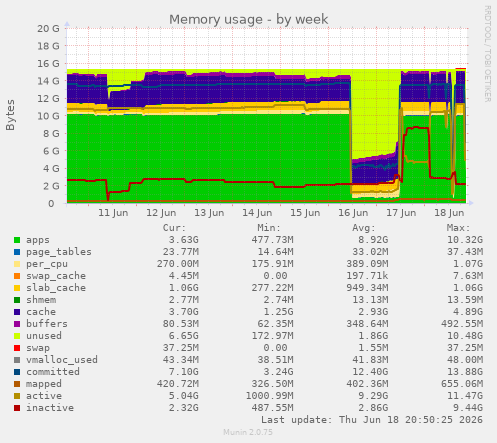Screen dimensions: 497x443
Task: Click the buffers average value 348.64M
Action: [x=367, y=324]
